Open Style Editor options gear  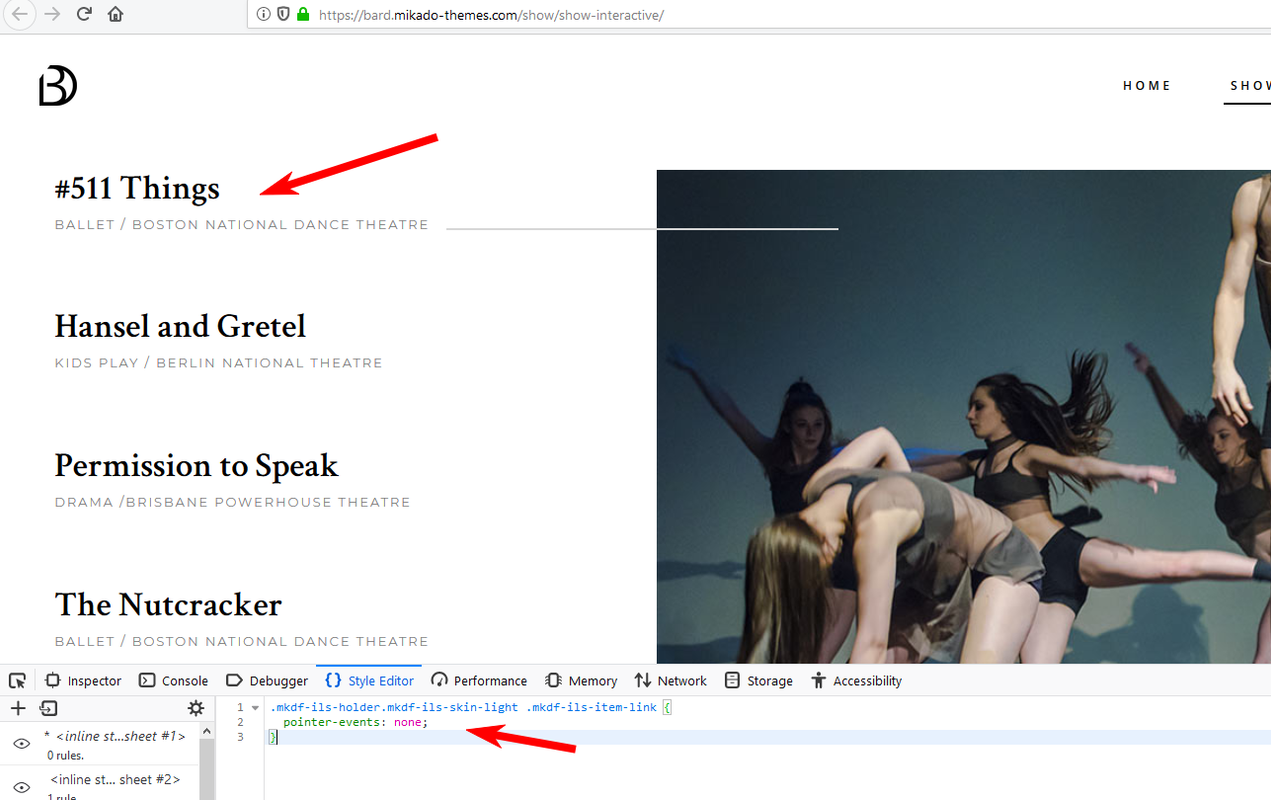coord(196,708)
